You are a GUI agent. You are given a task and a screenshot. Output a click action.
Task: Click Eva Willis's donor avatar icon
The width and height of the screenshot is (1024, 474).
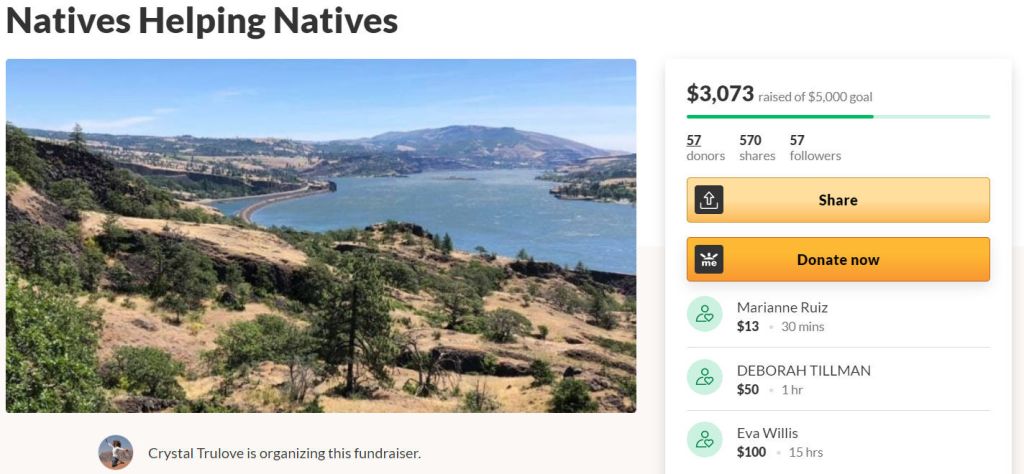[x=704, y=441]
